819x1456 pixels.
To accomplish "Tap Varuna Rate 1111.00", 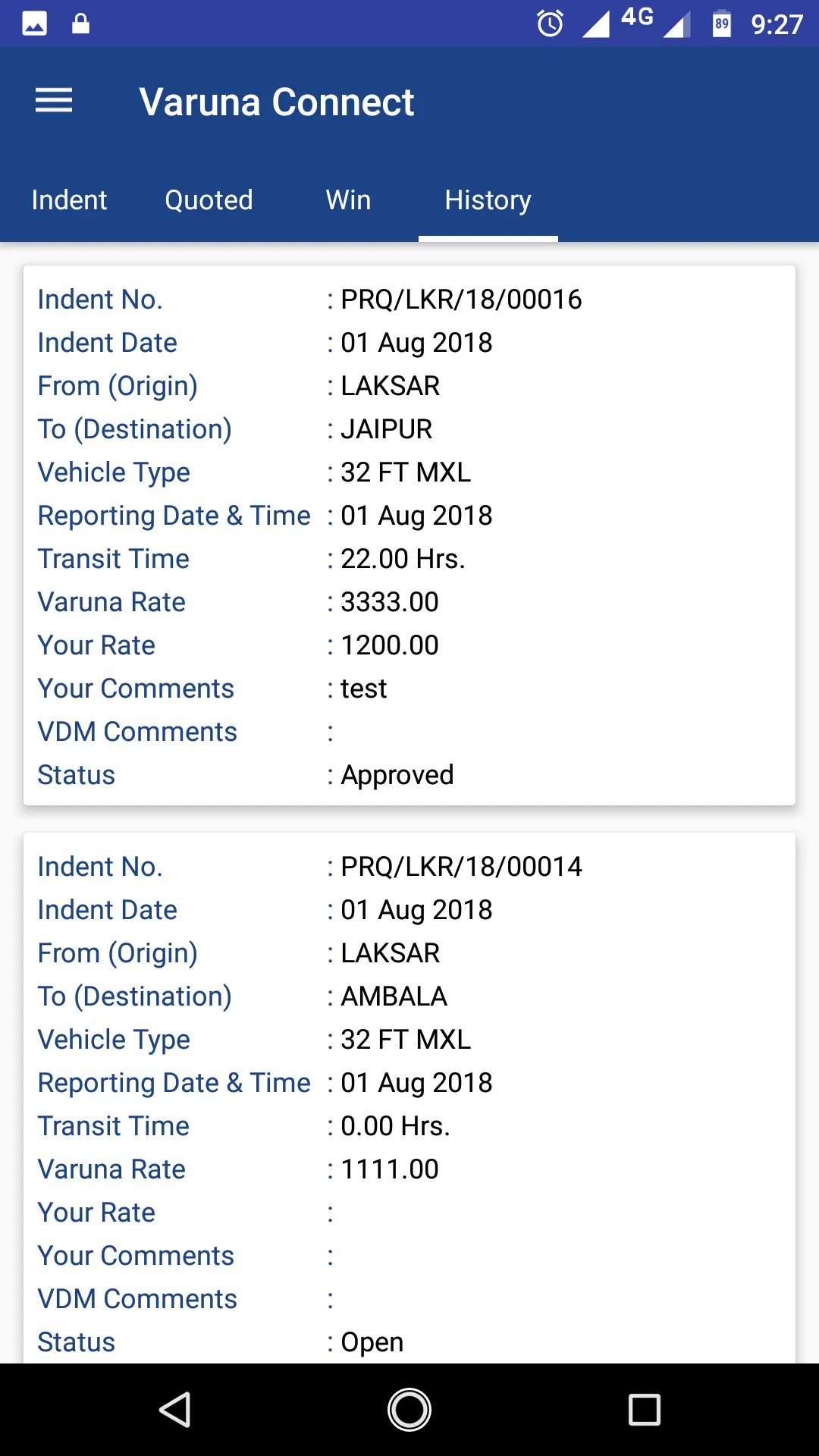I will click(389, 1169).
